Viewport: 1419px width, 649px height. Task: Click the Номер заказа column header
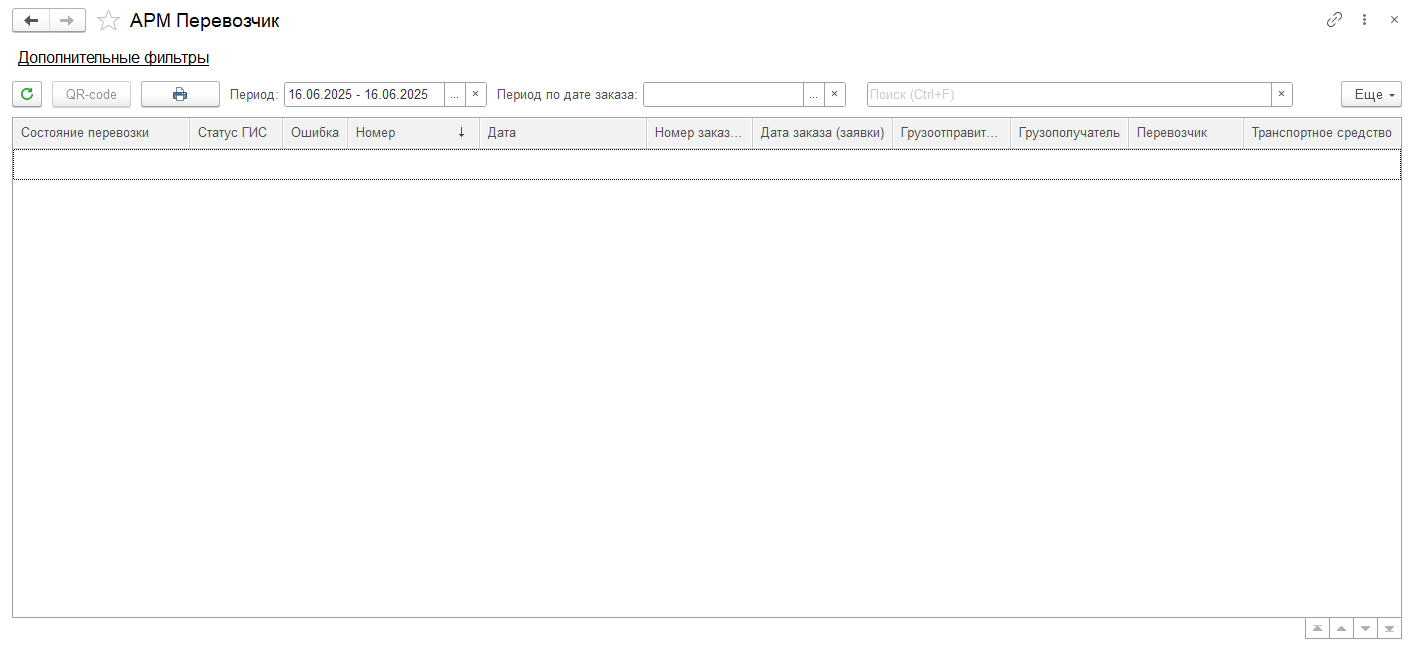pos(699,133)
